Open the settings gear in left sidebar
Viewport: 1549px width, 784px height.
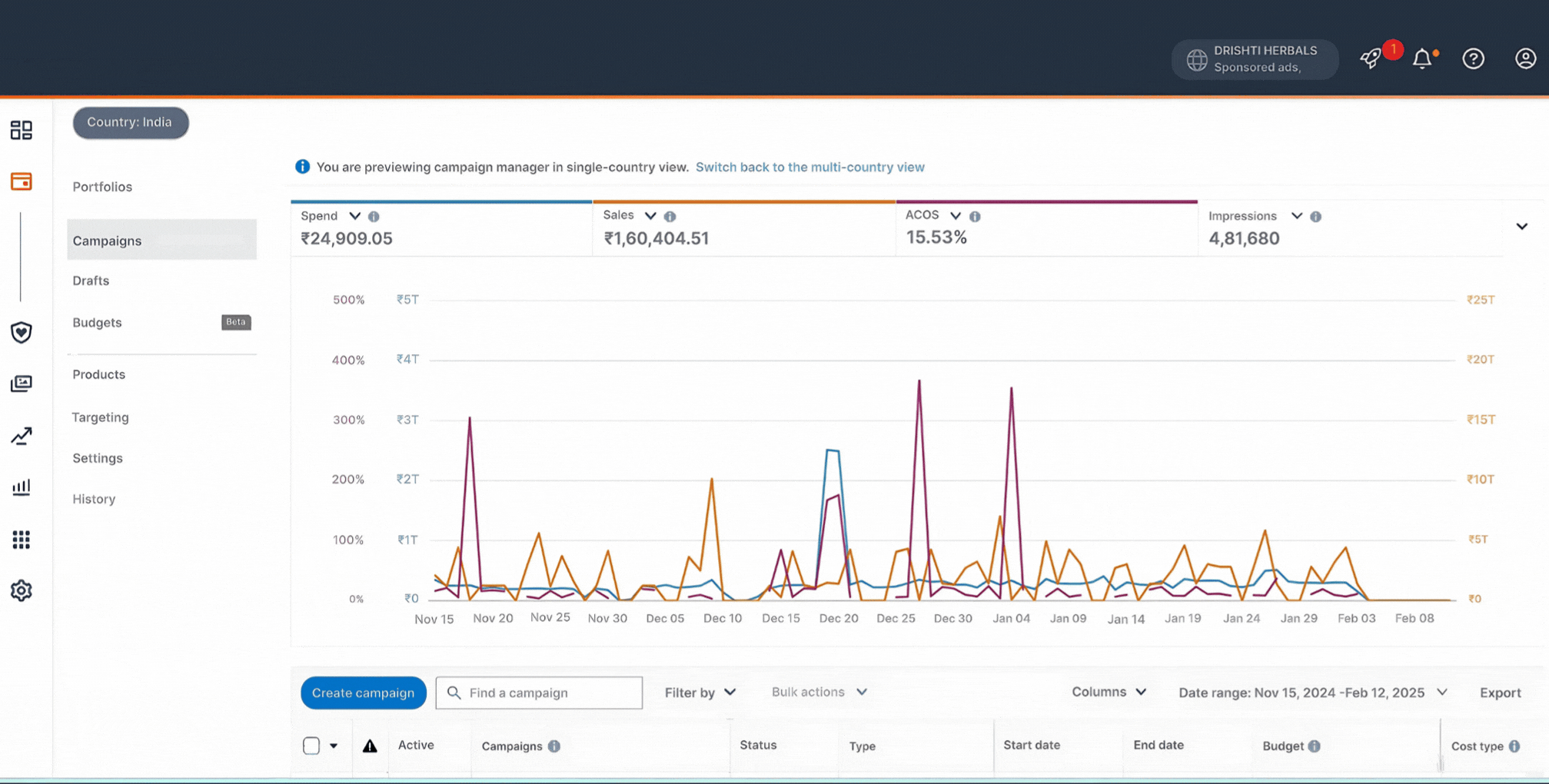(22, 590)
